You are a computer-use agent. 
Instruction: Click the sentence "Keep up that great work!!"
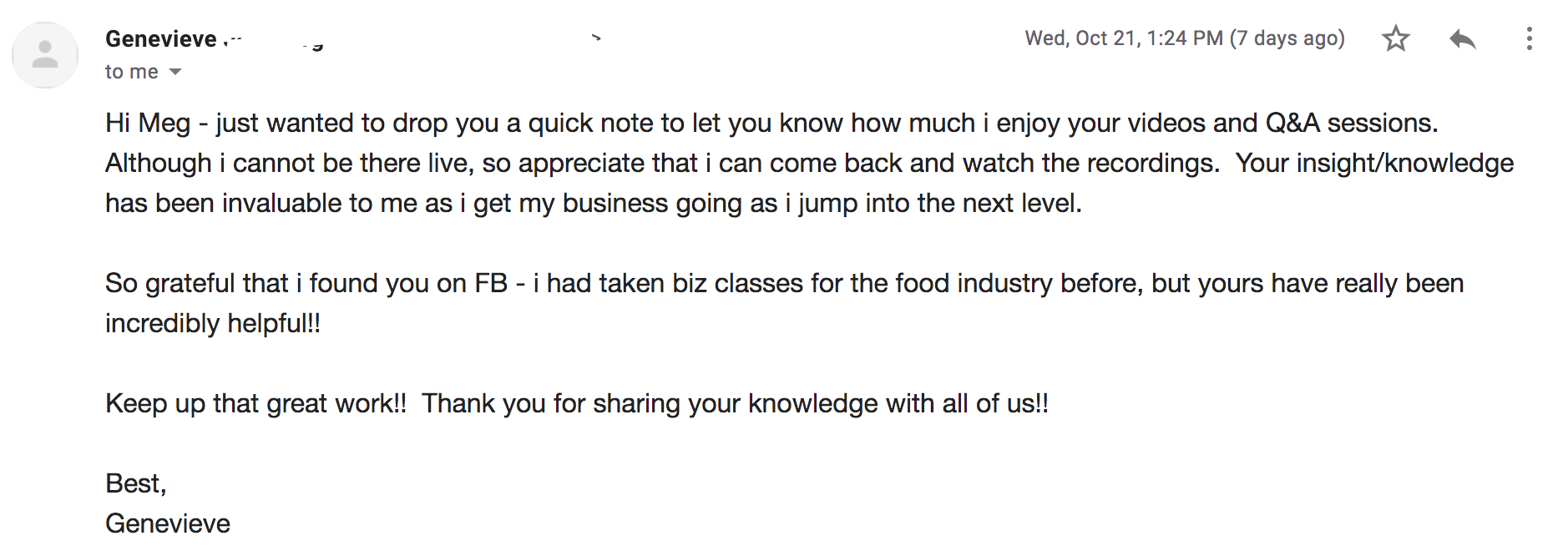coord(255,403)
